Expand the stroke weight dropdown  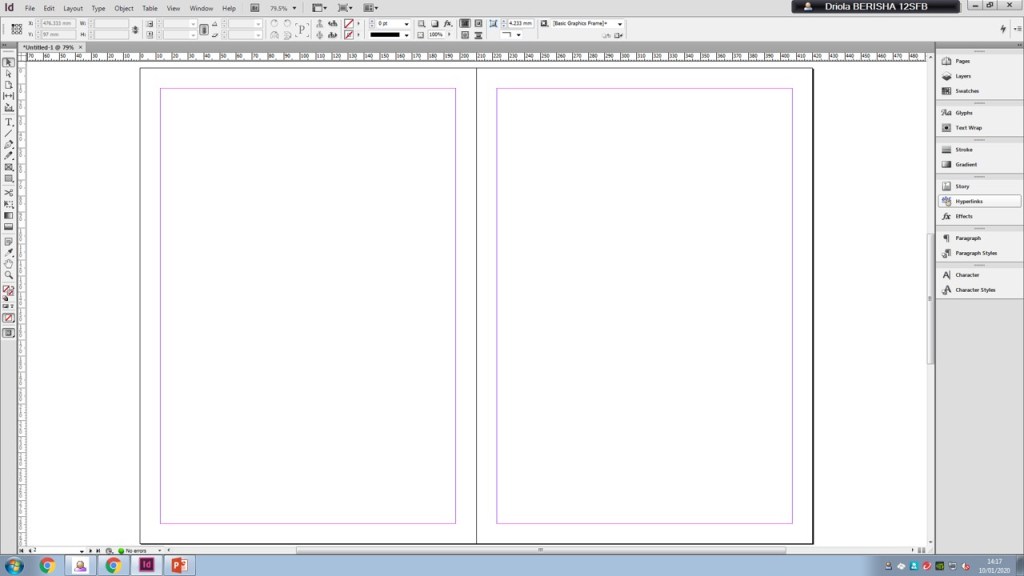[x=407, y=23]
